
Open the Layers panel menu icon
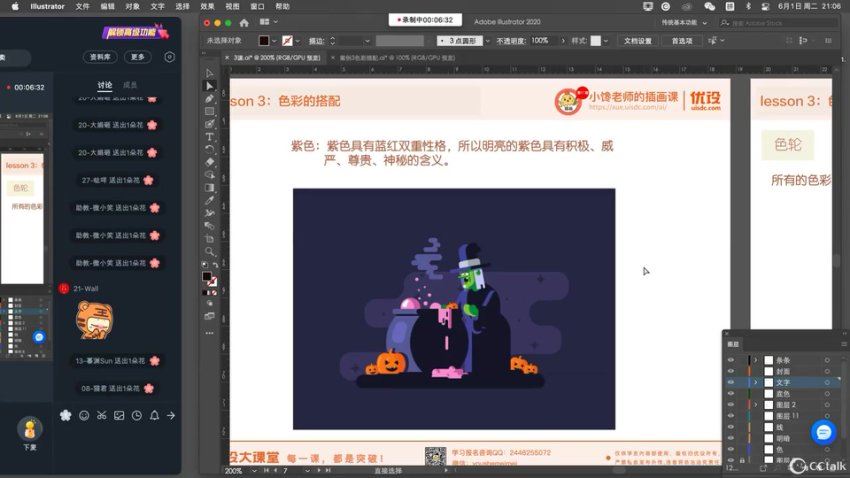843,344
